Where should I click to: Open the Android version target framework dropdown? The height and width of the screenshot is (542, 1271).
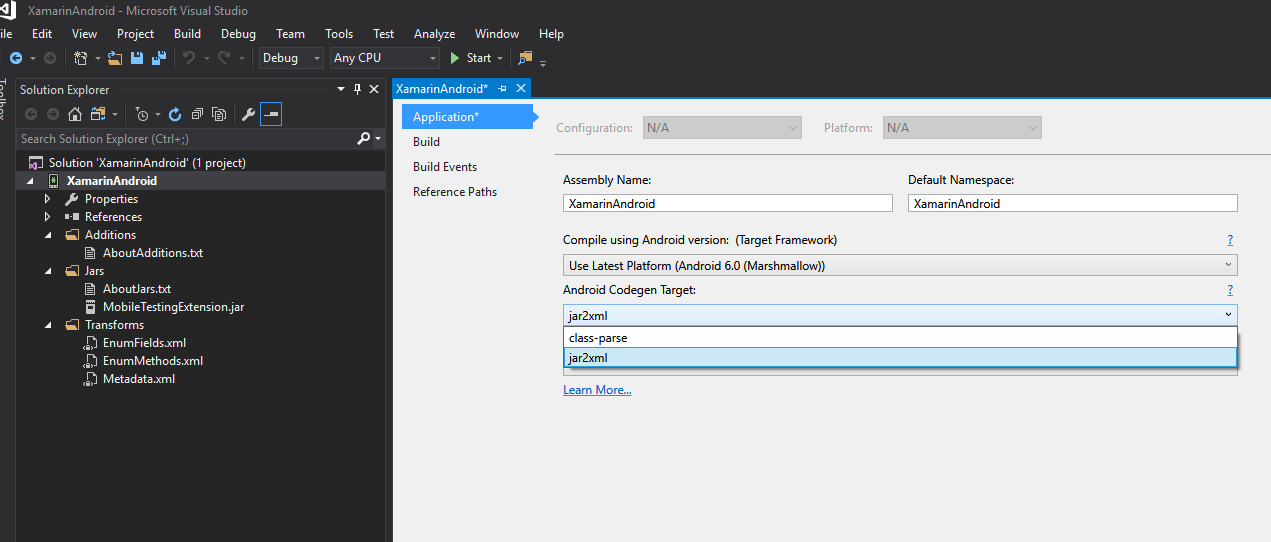pyautogui.click(x=900, y=265)
